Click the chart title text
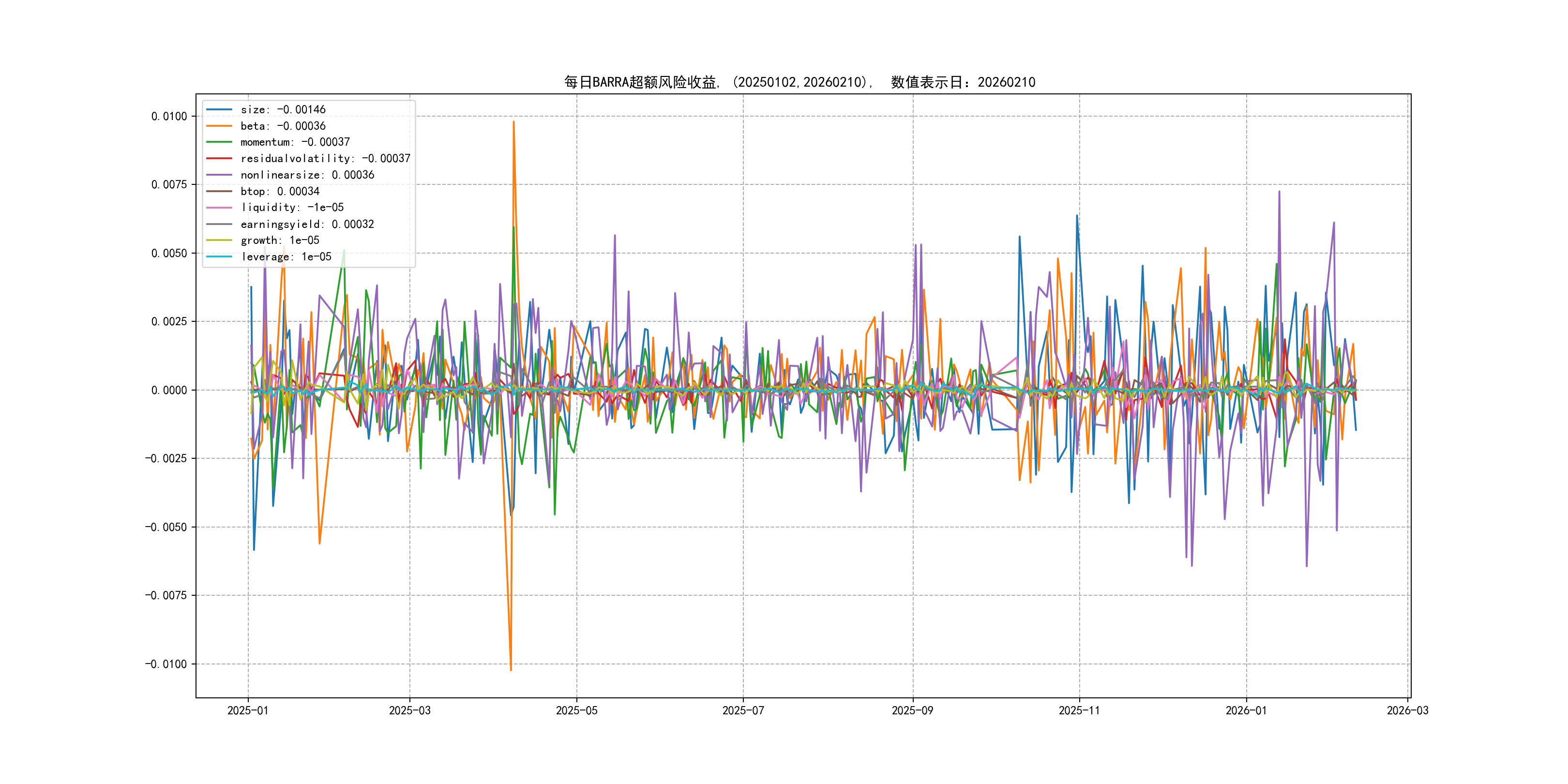Screen dimensions: 1568x784 click(799, 82)
